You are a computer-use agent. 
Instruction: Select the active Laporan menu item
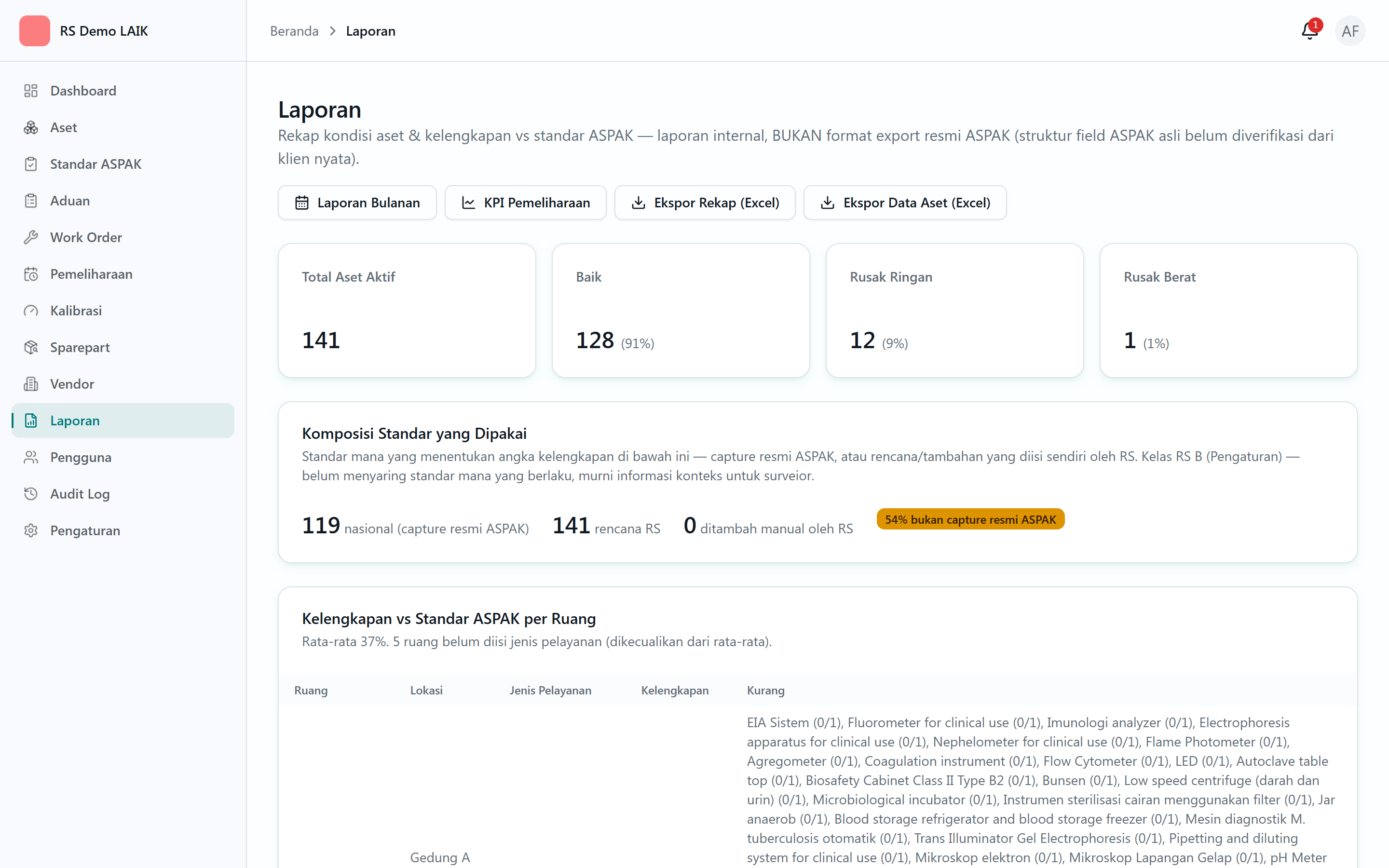(x=123, y=421)
